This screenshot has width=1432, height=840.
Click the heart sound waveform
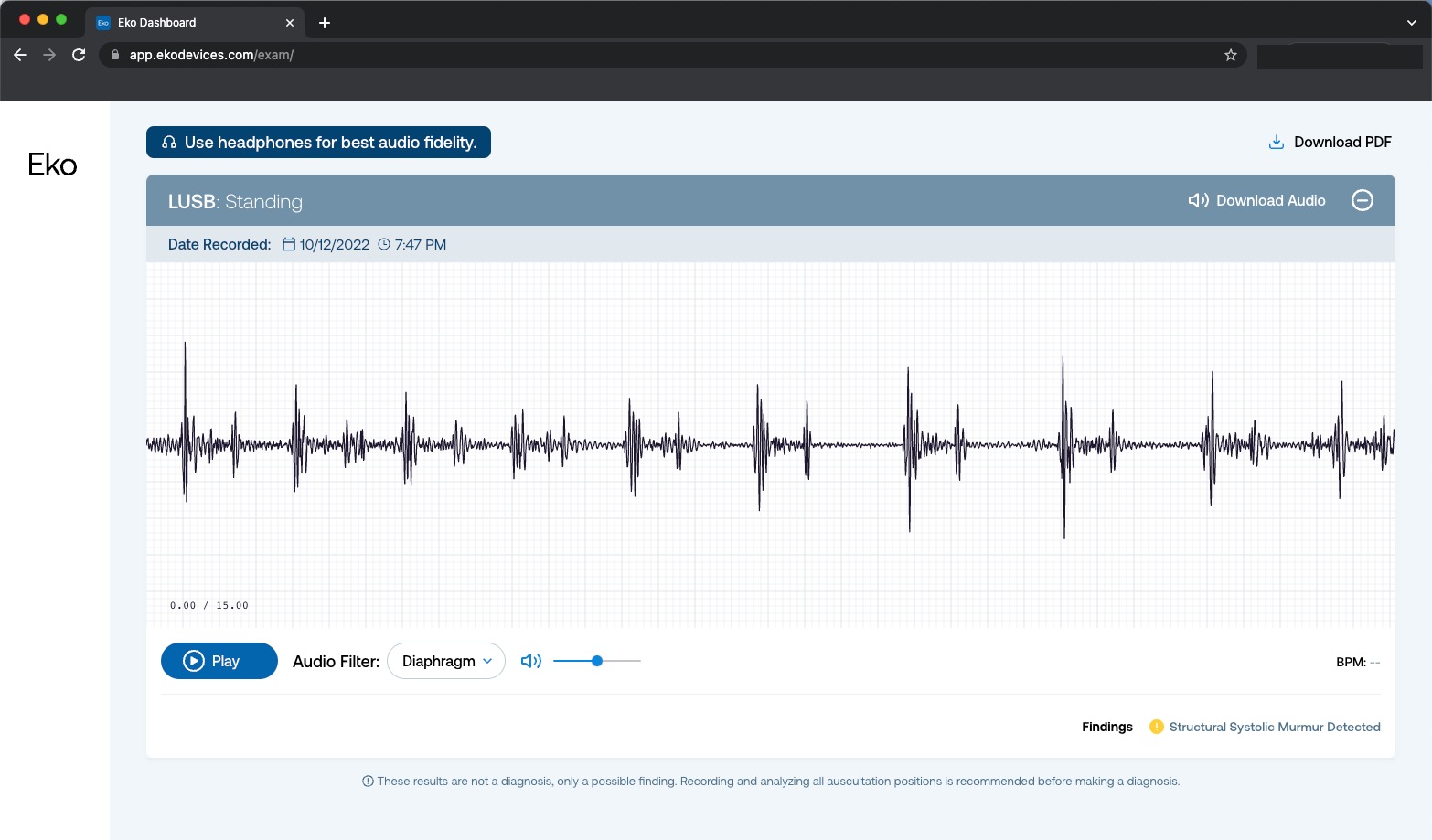click(x=770, y=444)
